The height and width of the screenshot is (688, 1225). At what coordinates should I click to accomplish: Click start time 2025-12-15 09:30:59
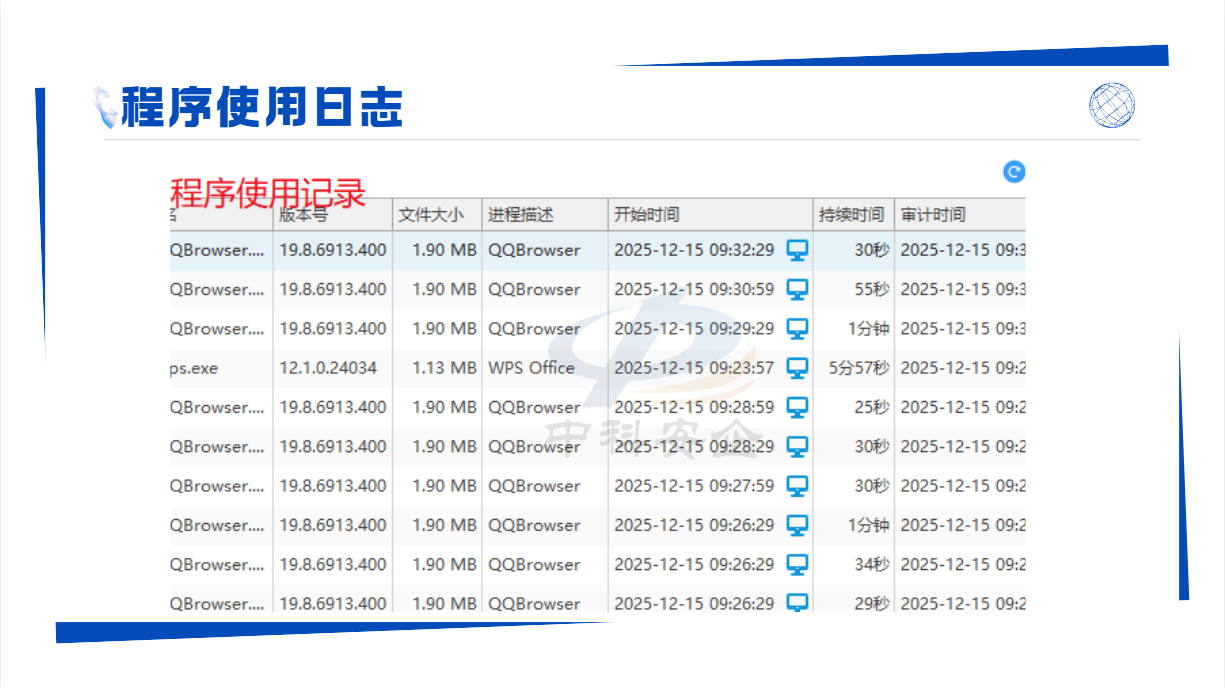click(694, 289)
